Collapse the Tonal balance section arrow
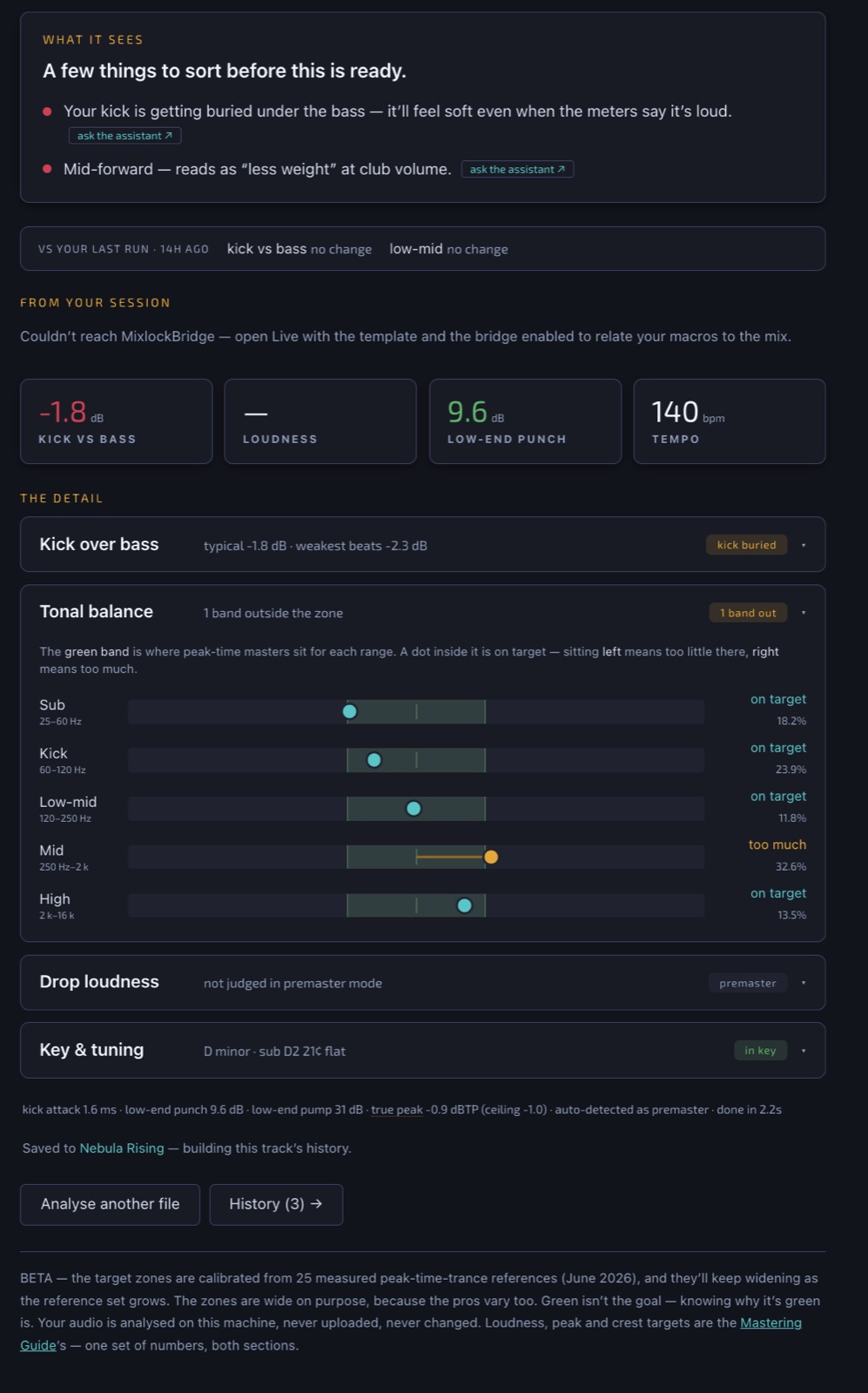The image size is (868, 1393). pos(804,613)
